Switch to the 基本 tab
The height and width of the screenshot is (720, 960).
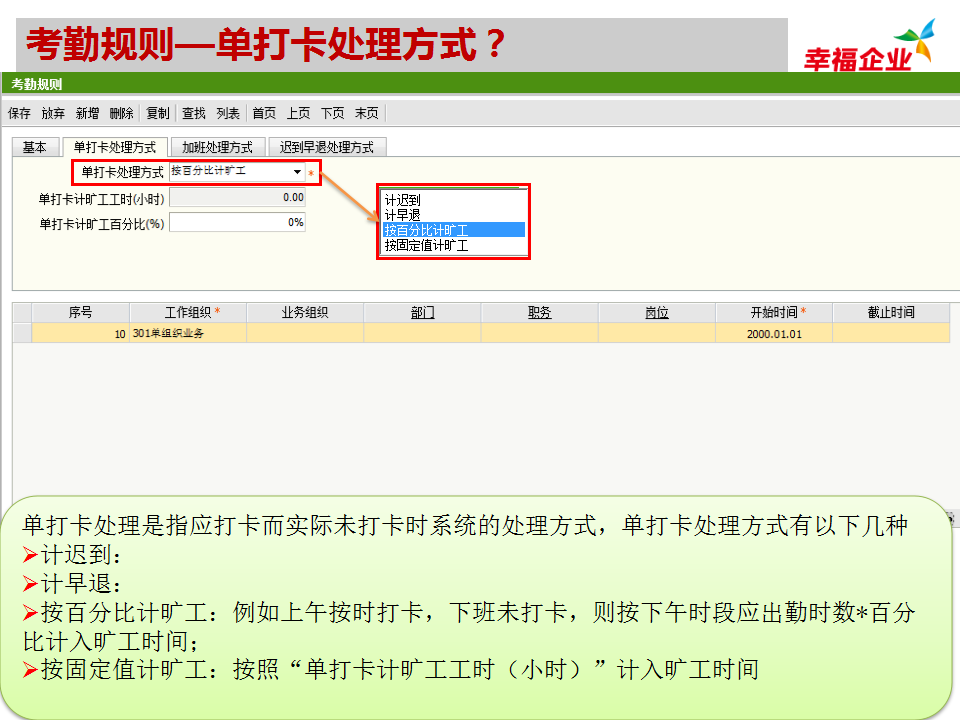[x=35, y=147]
